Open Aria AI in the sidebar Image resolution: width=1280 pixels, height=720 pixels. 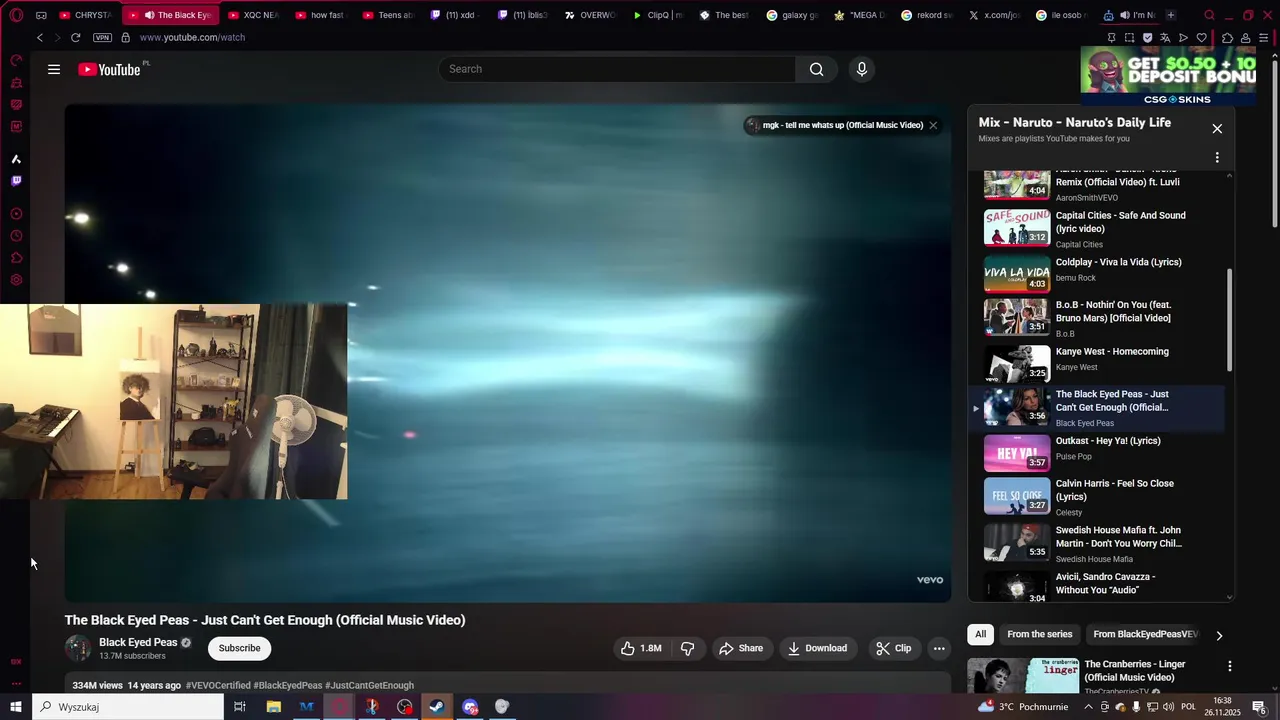[x=16, y=159]
